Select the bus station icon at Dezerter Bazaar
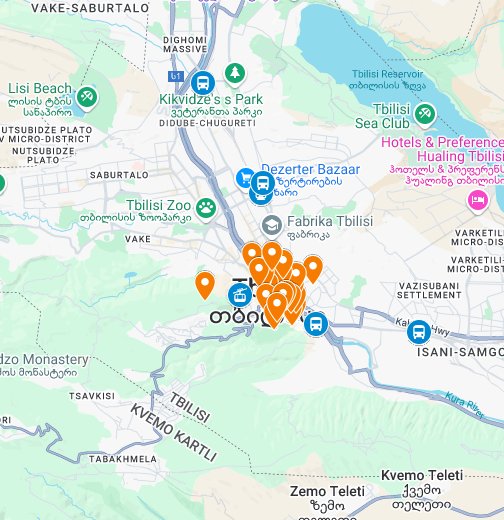Image resolution: width=504 pixels, height=520 pixels. coord(263,183)
